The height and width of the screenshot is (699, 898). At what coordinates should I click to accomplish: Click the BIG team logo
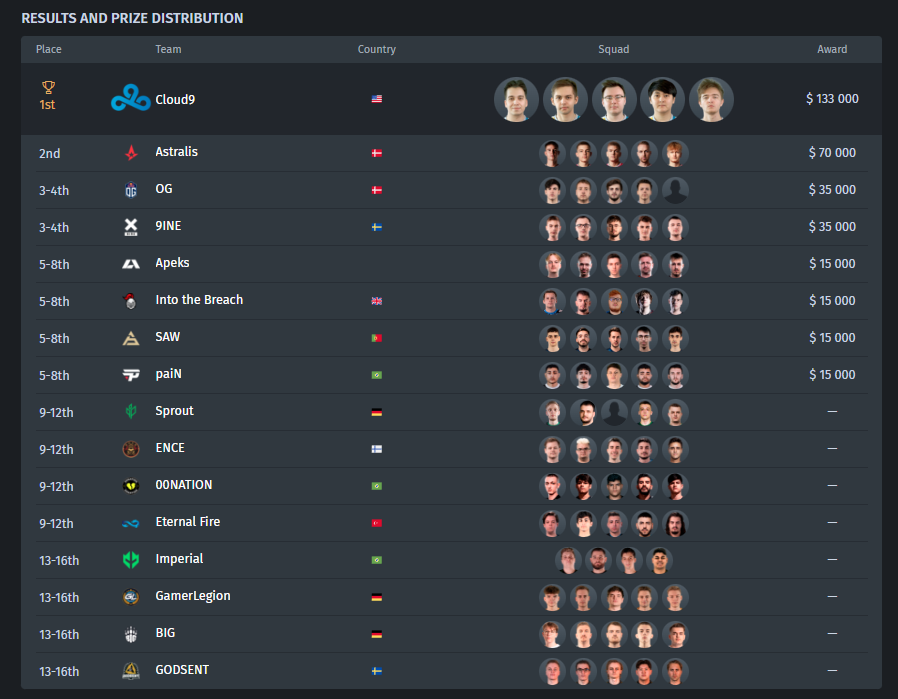coord(131,634)
